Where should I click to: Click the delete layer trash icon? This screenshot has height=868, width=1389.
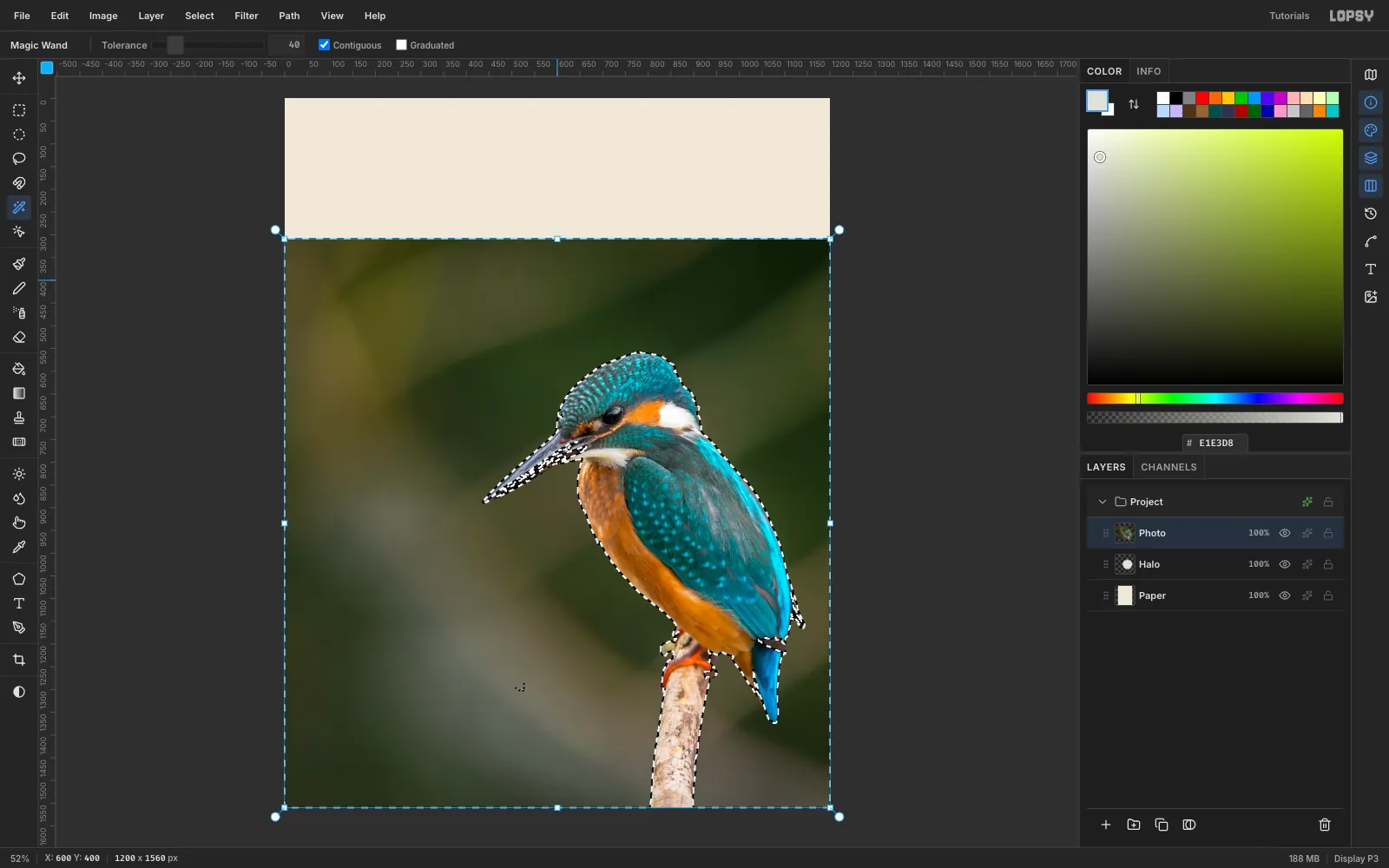[1325, 825]
